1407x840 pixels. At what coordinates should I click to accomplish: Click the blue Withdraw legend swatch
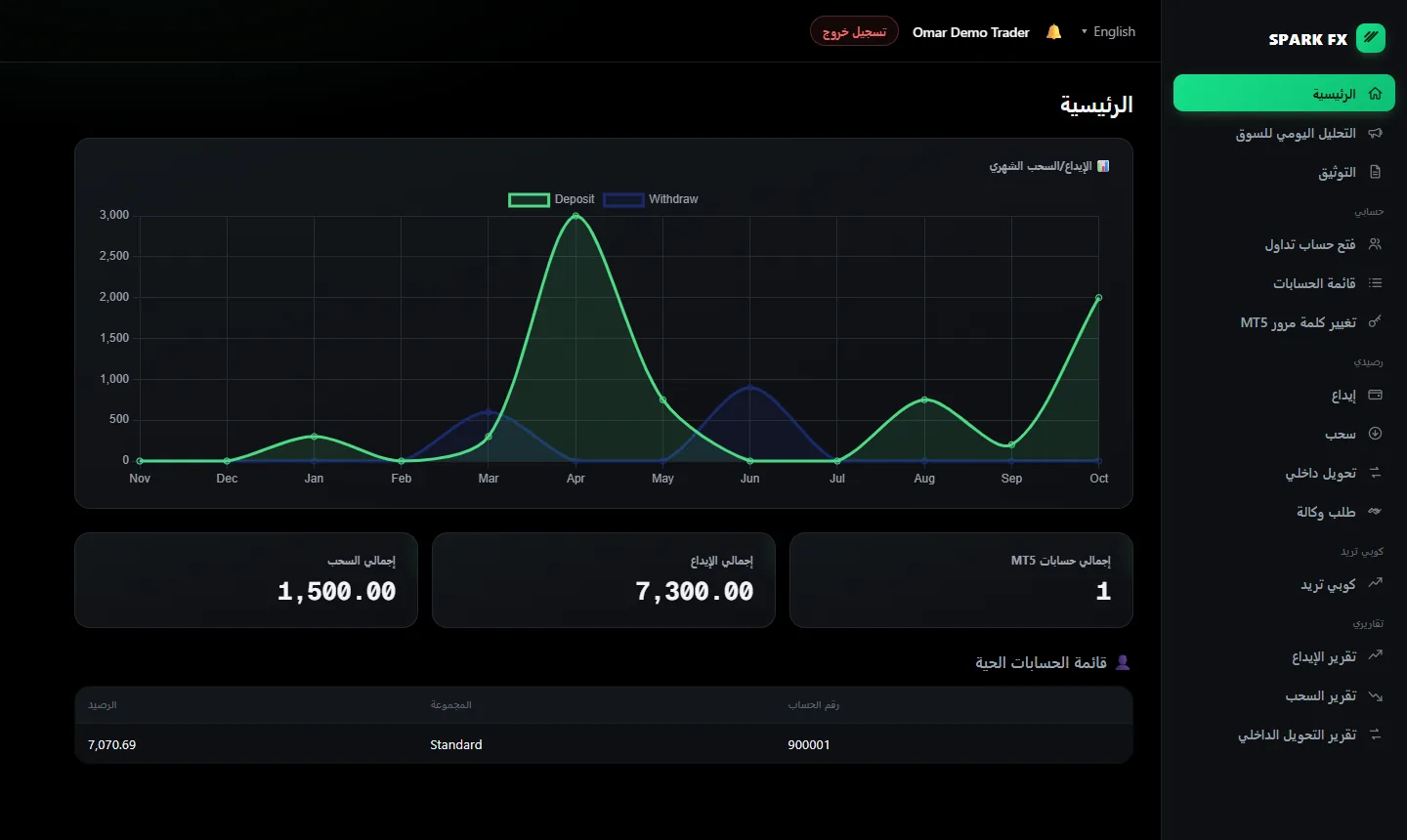623,199
